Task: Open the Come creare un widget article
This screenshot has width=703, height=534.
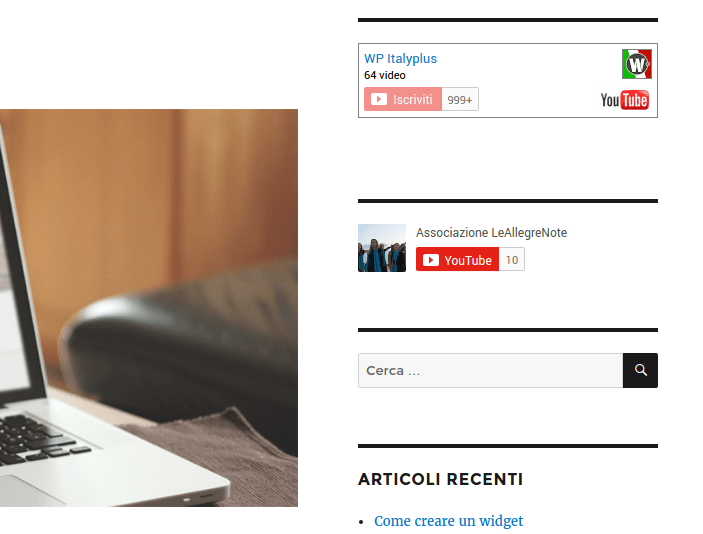Action: click(448, 521)
